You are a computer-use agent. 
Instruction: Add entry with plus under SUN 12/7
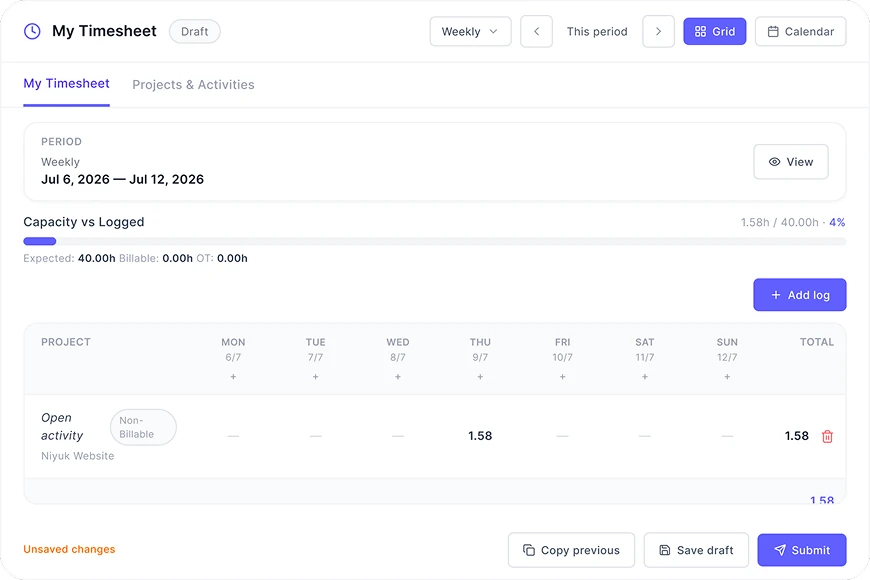(x=727, y=377)
